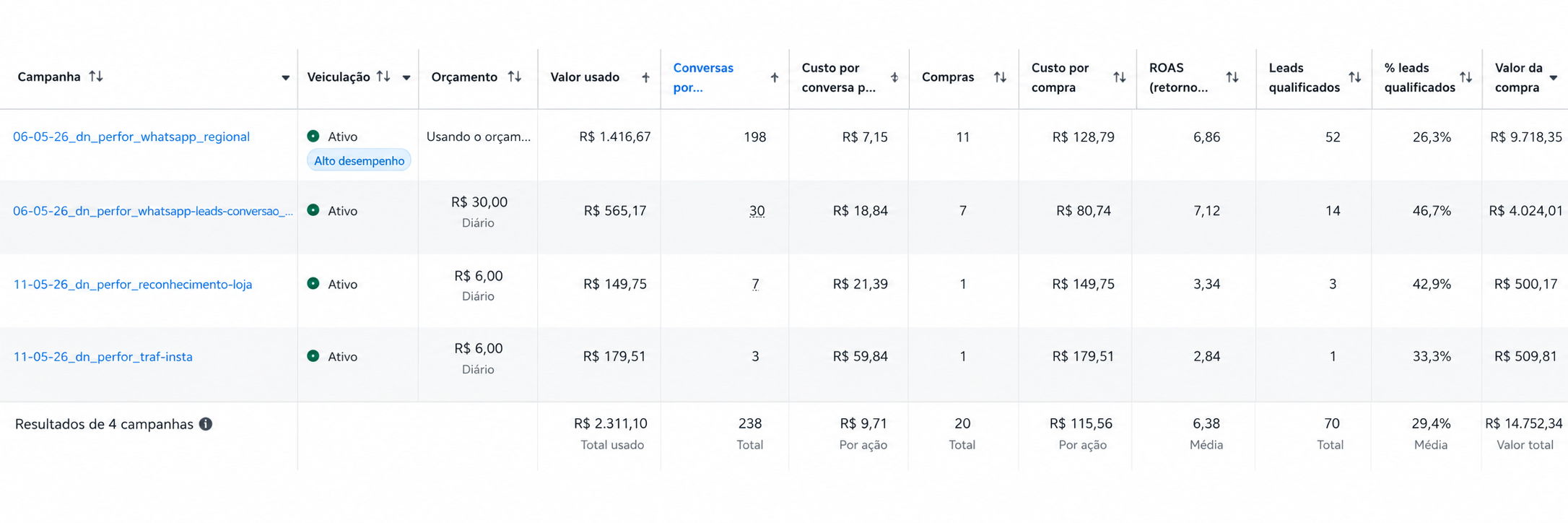Open Campanha column dropdown arrow
Viewport: 1568px width, 523px height.
(x=285, y=78)
